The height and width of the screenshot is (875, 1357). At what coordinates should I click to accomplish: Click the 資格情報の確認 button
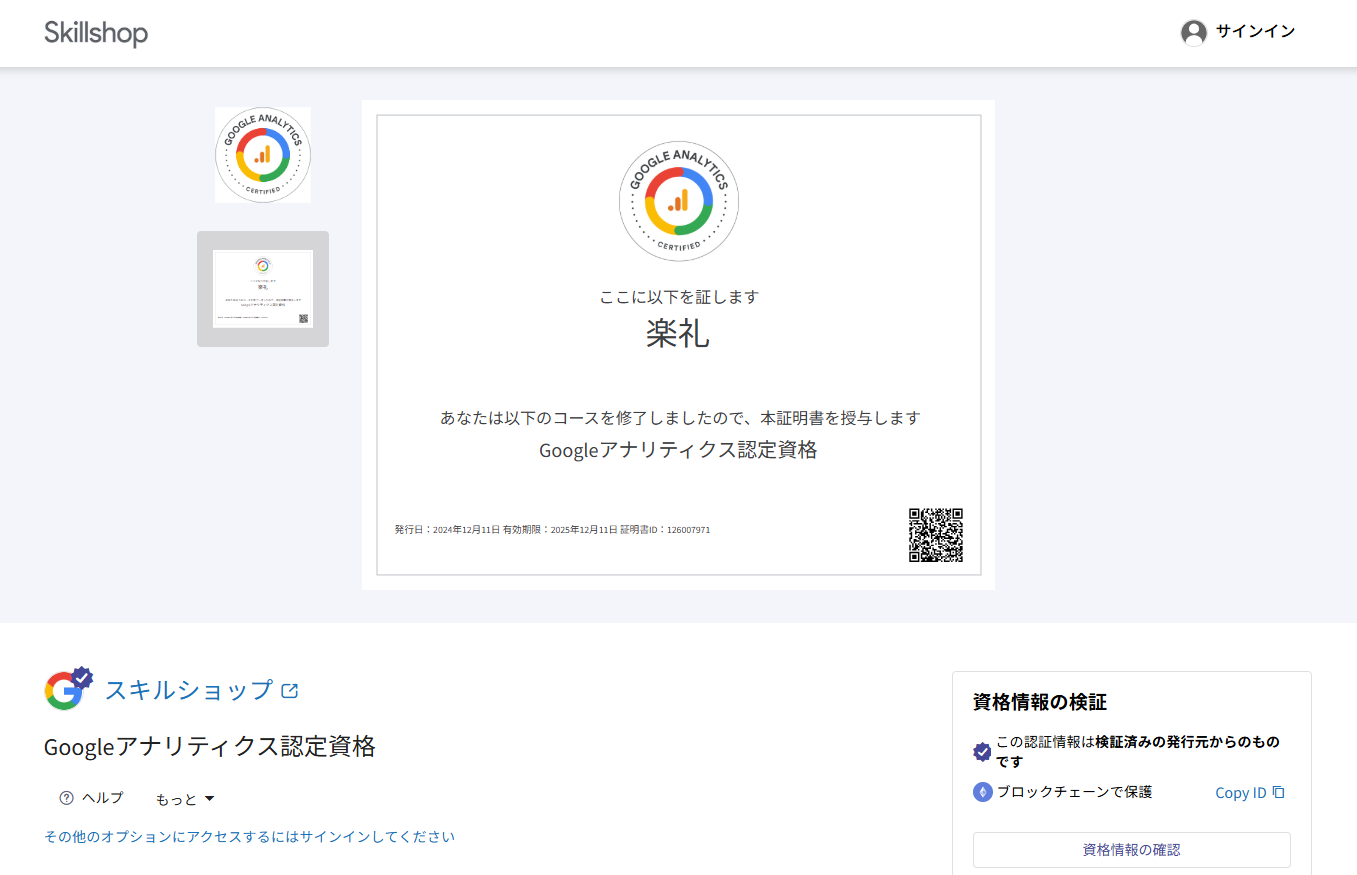[x=1132, y=850]
